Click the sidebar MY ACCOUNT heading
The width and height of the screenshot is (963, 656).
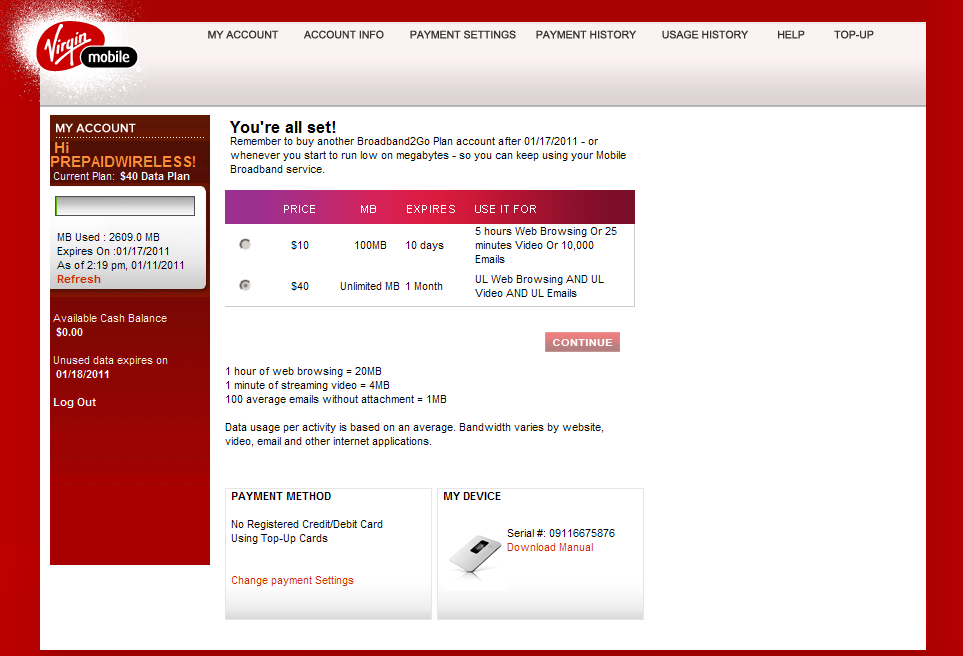[95, 128]
